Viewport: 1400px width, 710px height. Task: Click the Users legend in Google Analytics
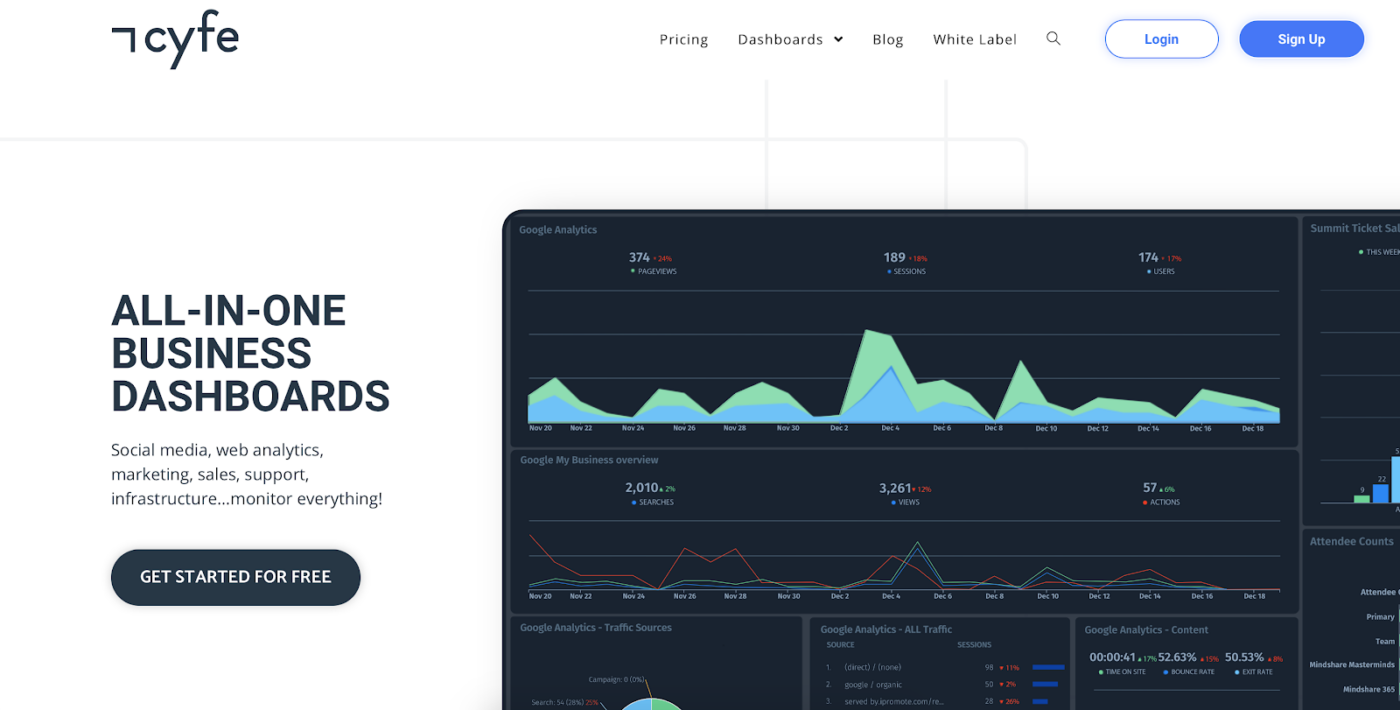tap(1161, 271)
